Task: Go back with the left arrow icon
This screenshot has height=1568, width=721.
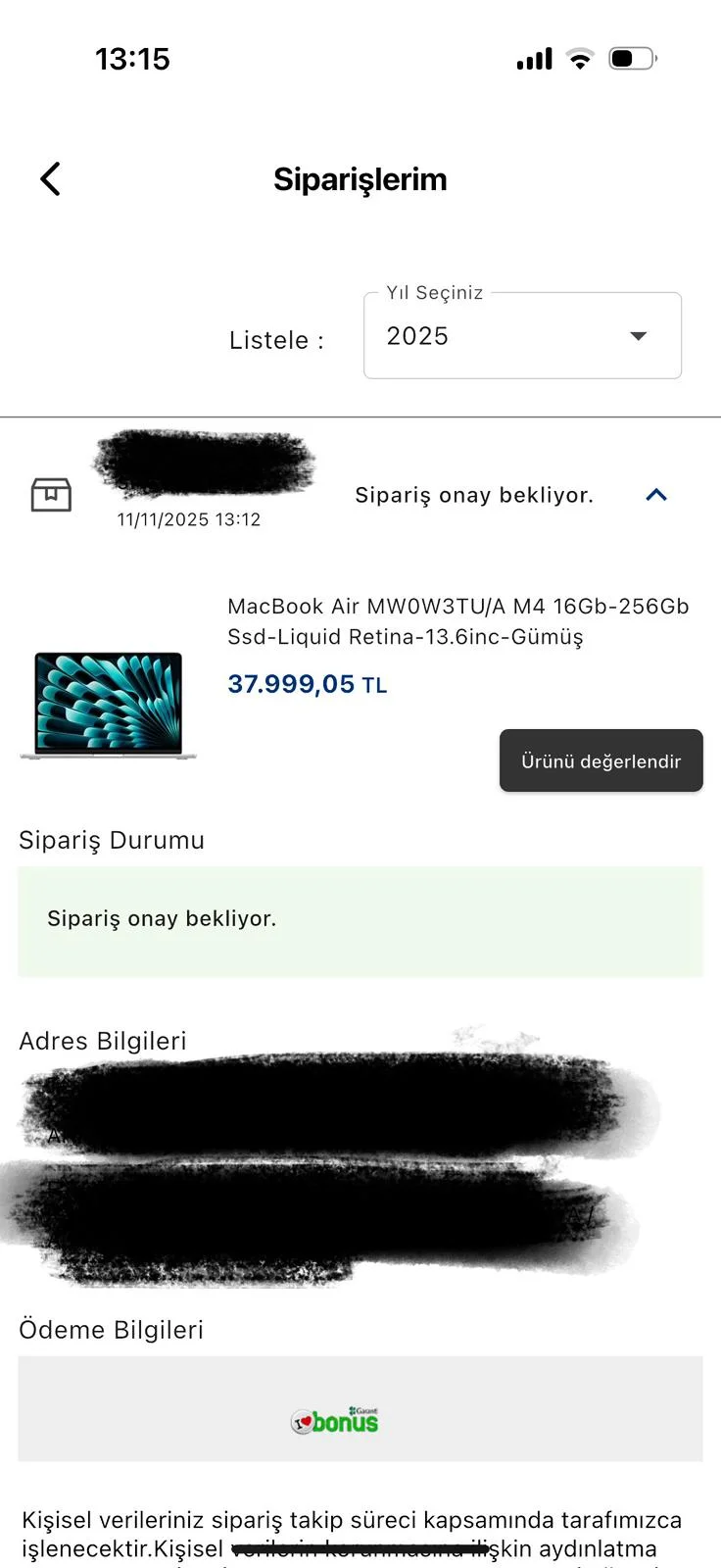Action: (x=50, y=179)
